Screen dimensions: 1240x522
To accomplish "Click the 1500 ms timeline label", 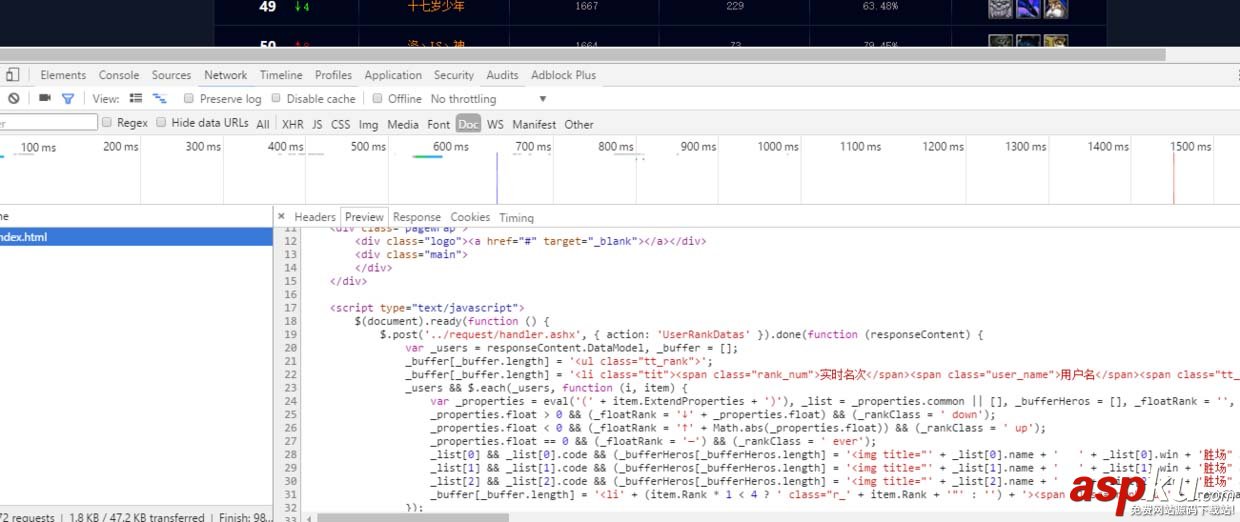I will 1190,147.
